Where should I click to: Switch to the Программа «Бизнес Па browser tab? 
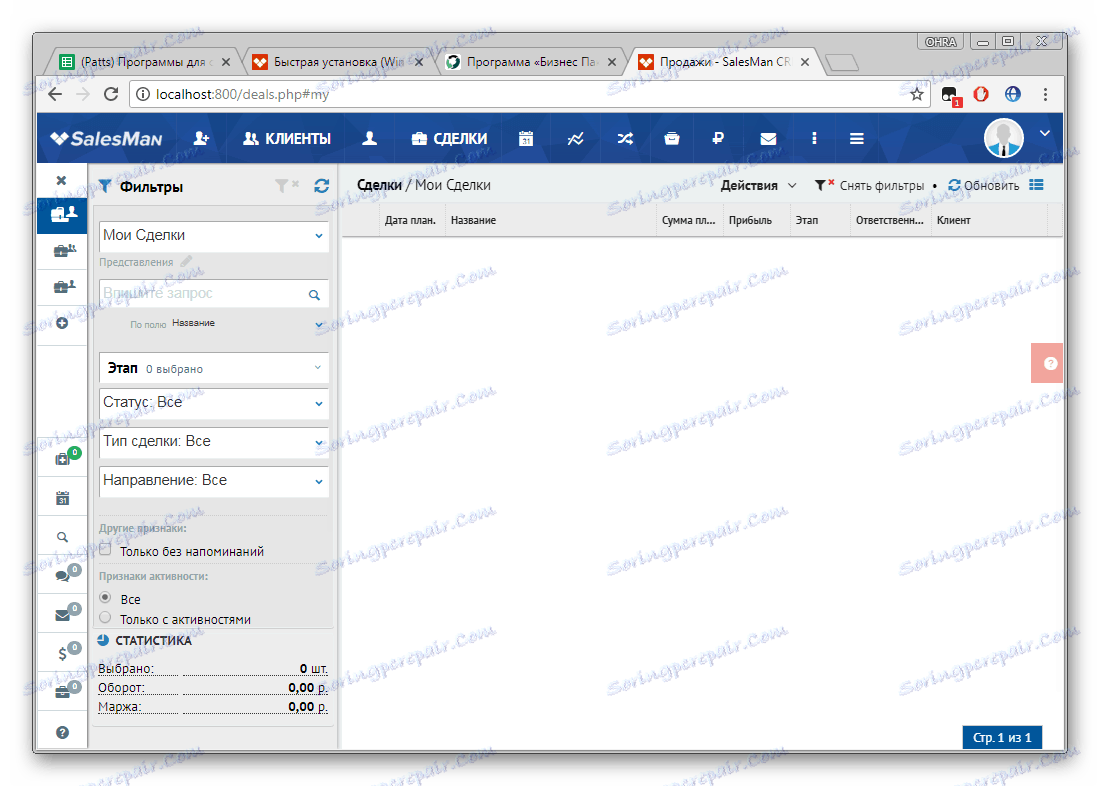coord(532,62)
